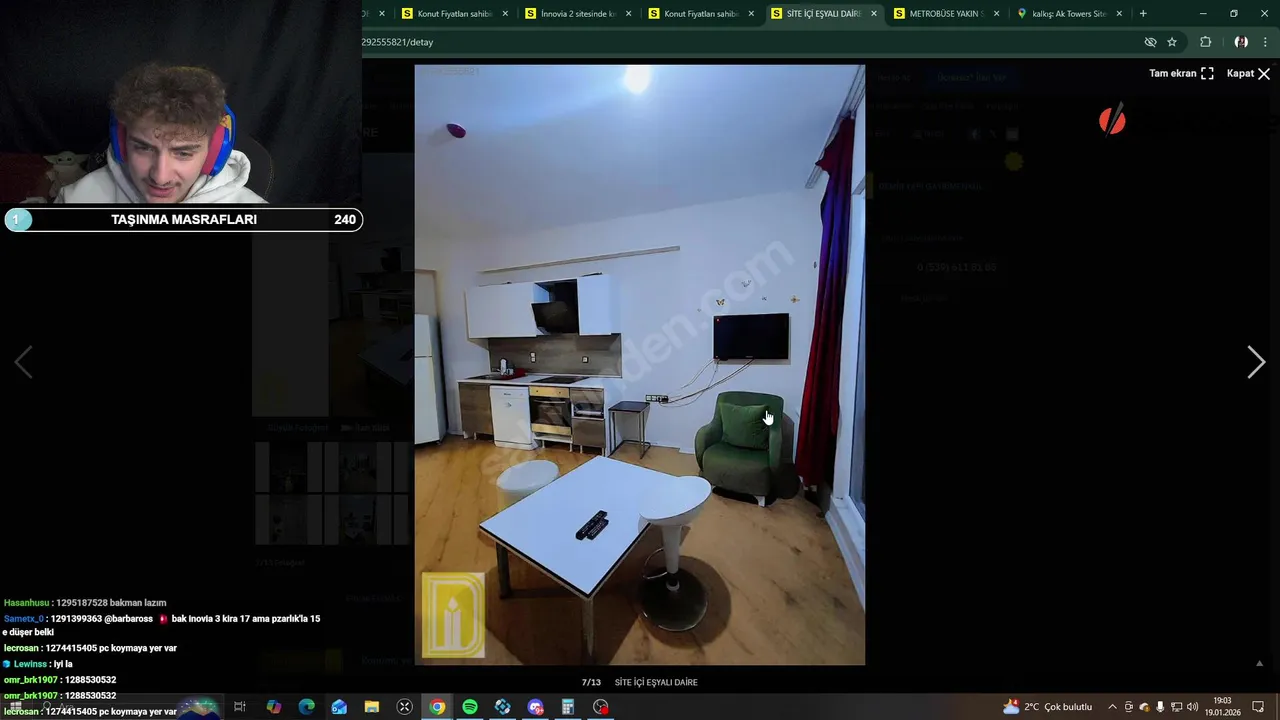Go to previous photo with left arrow
Image resolution: width=1280 pixels, height=720 pixels.
(x=24, y=362)
